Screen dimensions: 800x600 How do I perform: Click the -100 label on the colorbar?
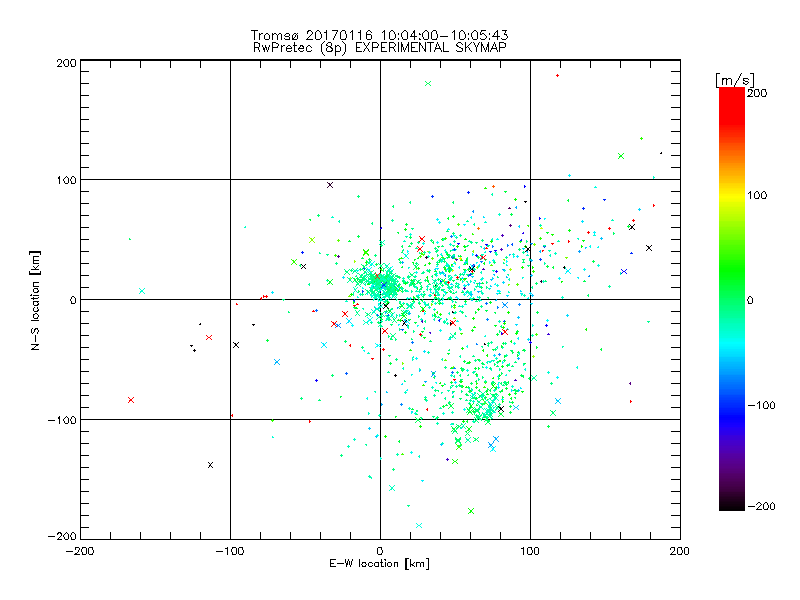[x=761, y=405]
